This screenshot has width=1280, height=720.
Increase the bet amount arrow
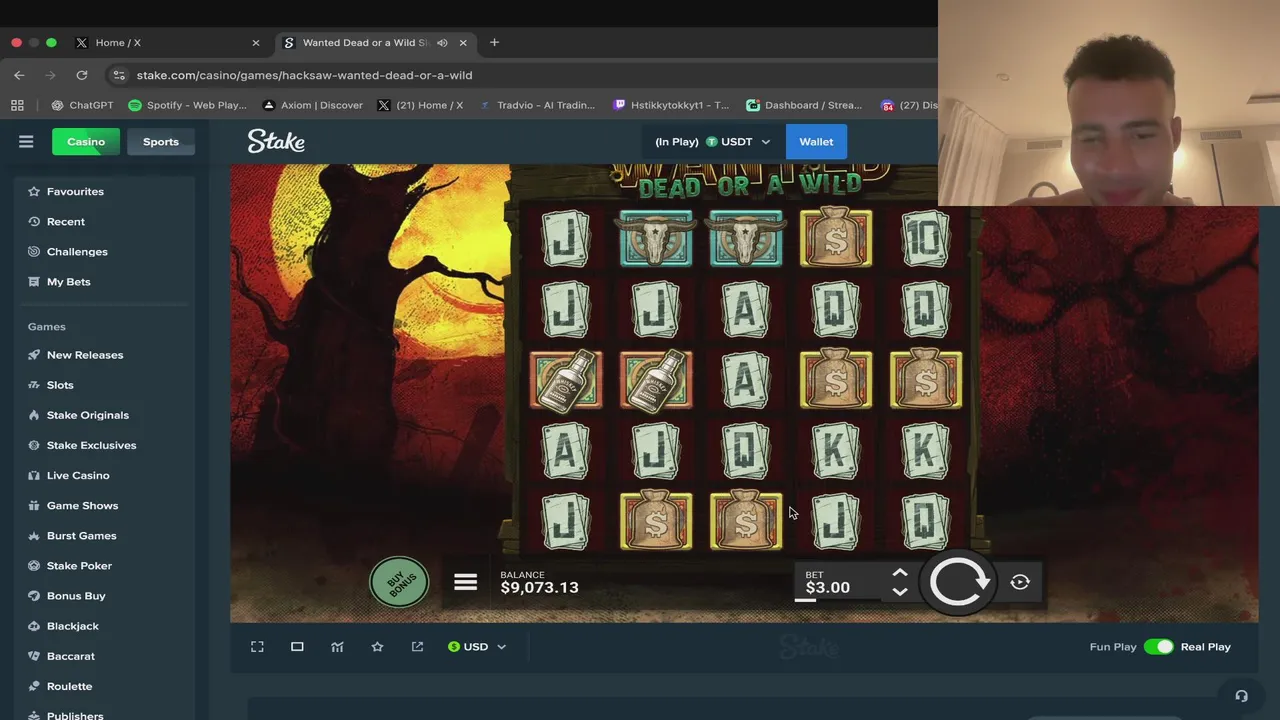click(x=899, y=573)
